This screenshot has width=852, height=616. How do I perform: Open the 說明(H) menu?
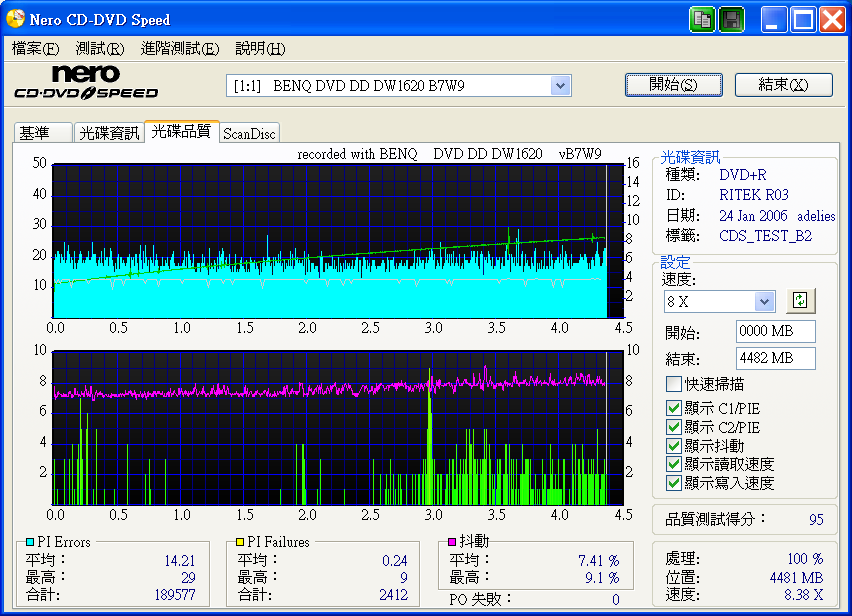260,49
